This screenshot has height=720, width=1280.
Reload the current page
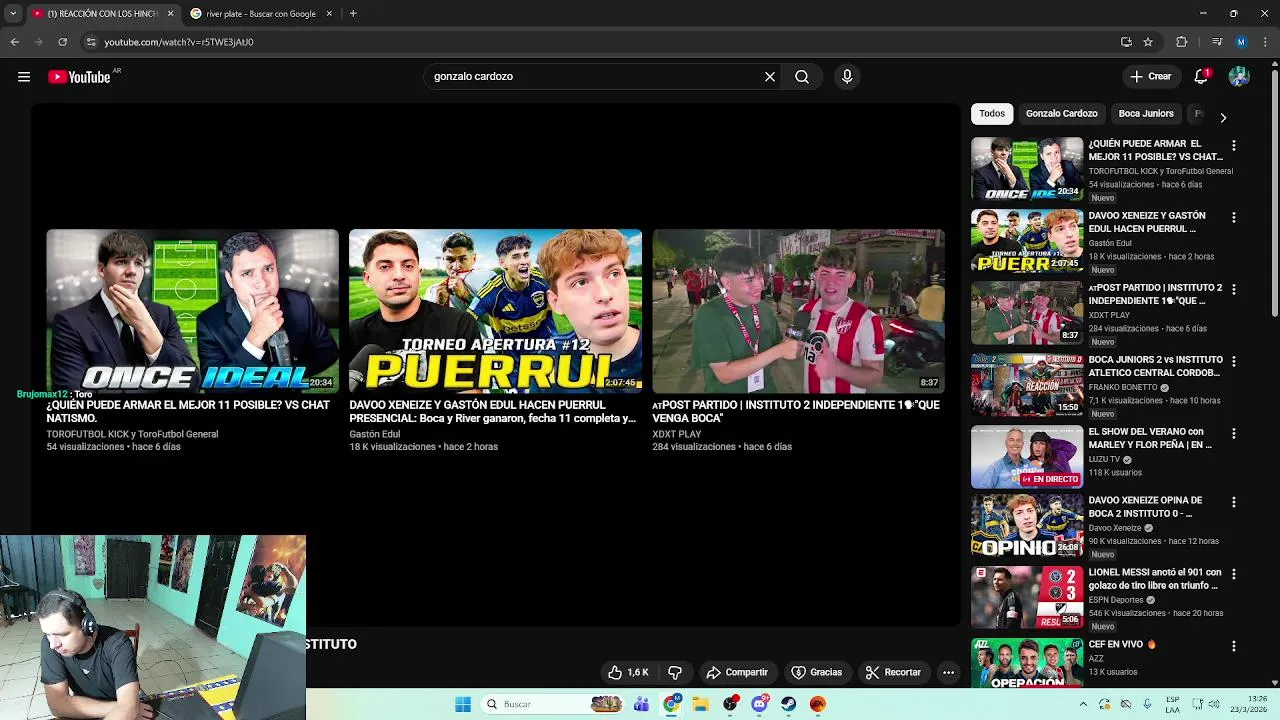click(x=62, y=42)
